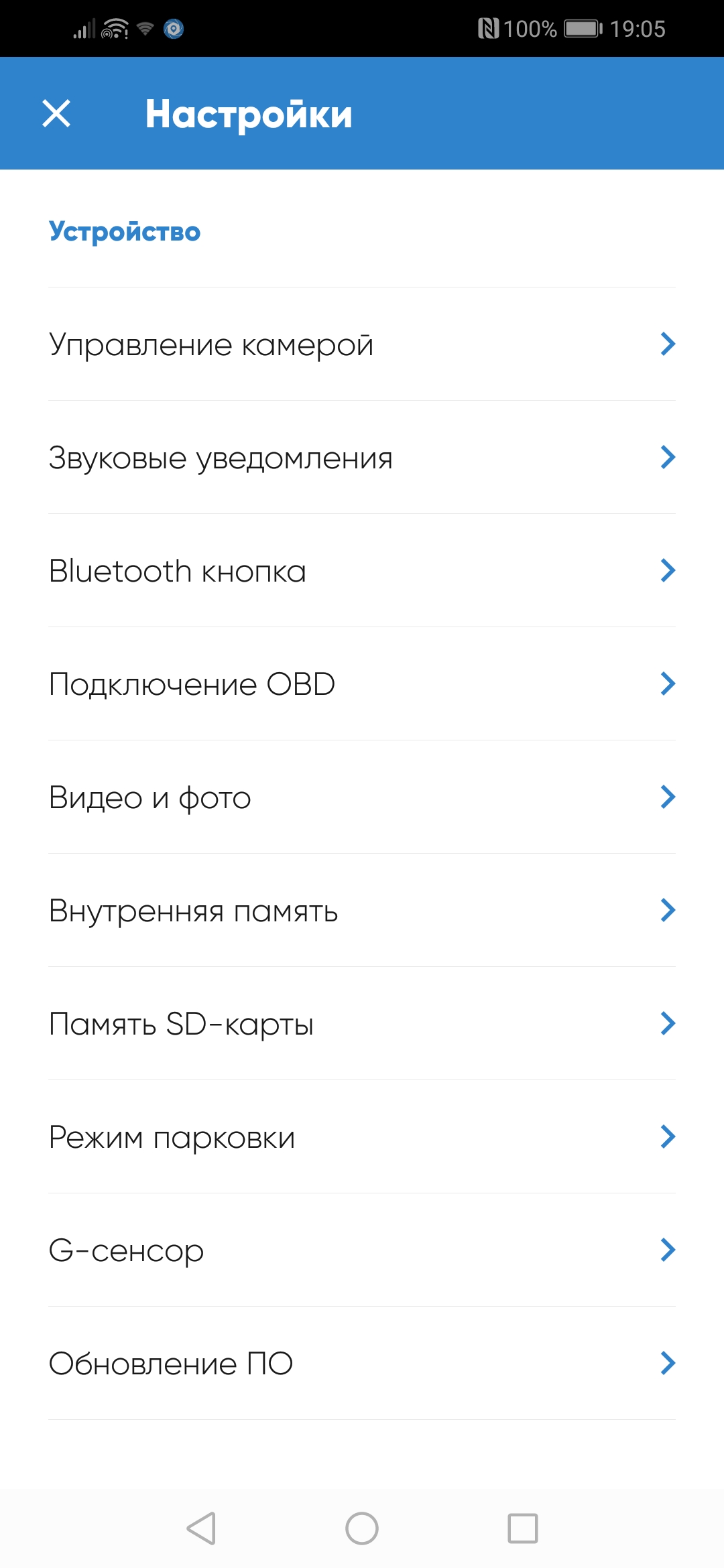Tap chevron for Память SD-карты
The width and height of the screenshot is (724, 1568).
[x=668, y=1024]
